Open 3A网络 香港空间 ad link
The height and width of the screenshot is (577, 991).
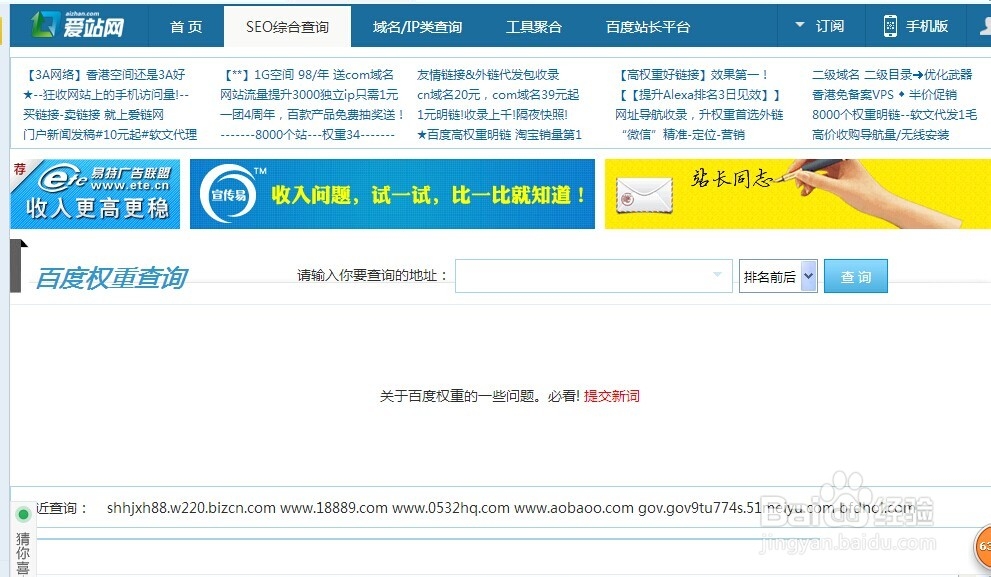(x=104, y=75)
